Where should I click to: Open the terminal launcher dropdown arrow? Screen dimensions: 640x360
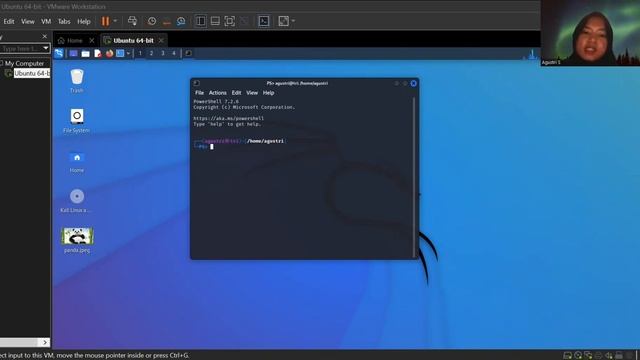point(128,53)
